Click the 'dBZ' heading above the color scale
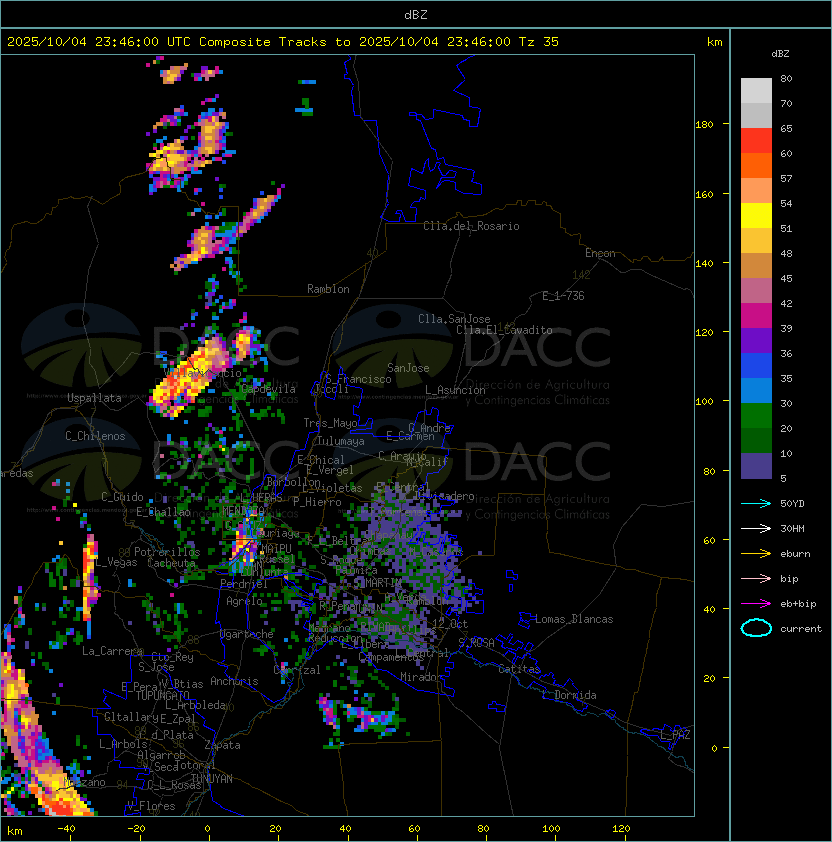The image size is (832, 842). tap(780, 54)
